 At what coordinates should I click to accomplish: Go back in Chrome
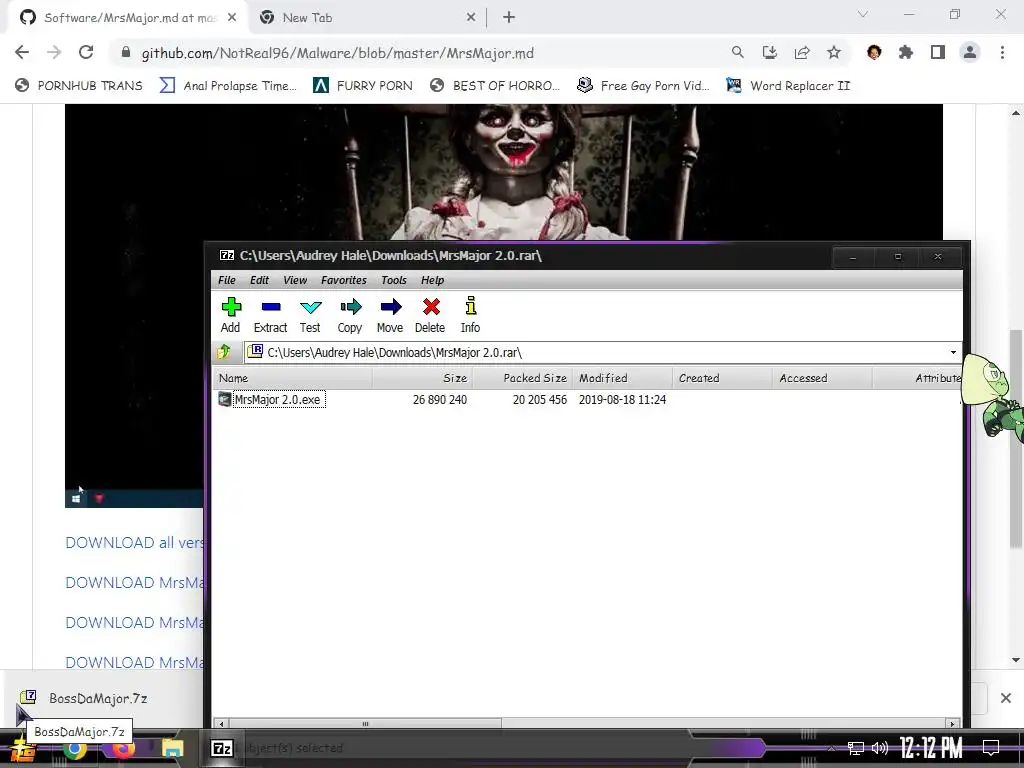22,53
